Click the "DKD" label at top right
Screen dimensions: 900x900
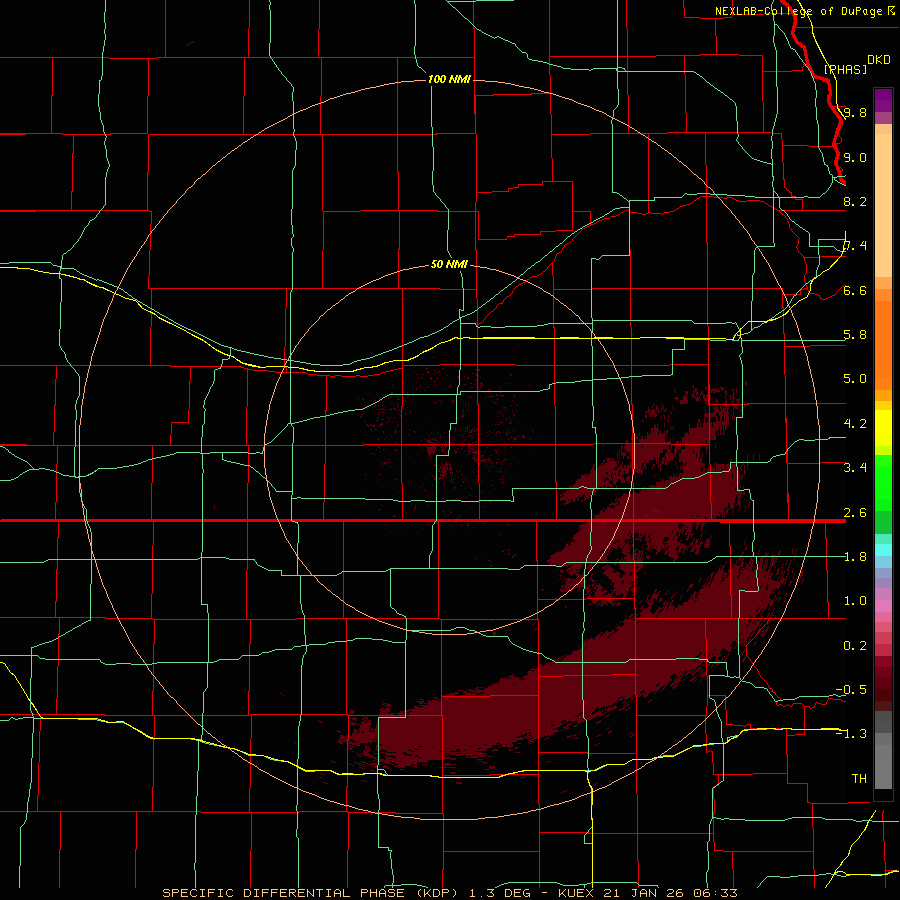coord(878,59)
